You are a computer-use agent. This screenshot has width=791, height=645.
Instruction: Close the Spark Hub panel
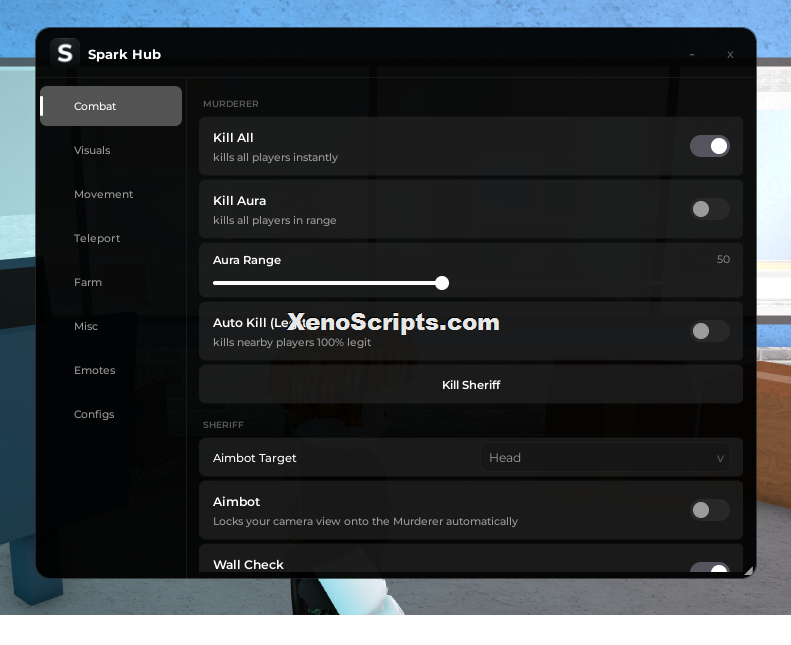click(730, 54)
